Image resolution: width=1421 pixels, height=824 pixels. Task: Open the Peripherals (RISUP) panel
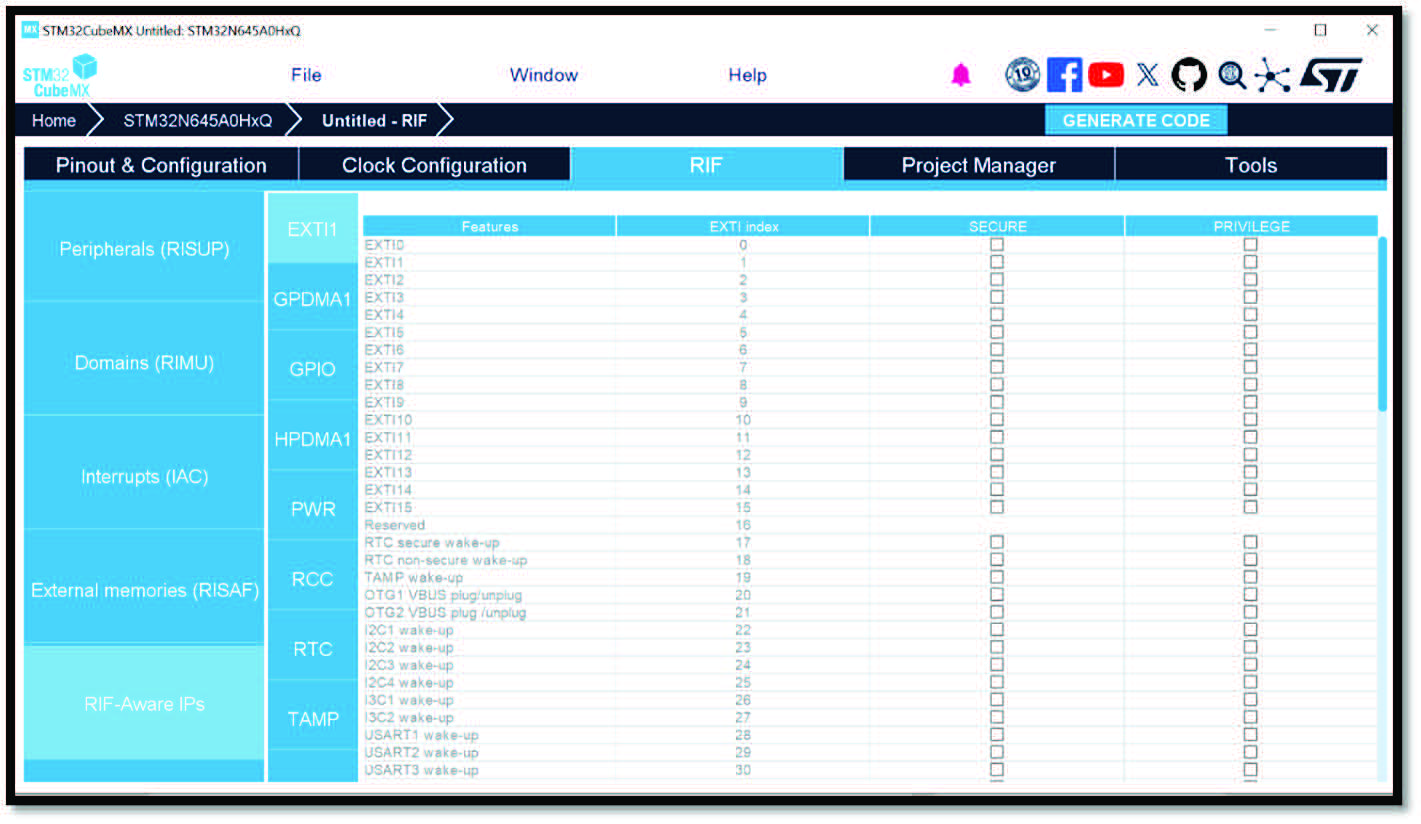coord(144,248)
